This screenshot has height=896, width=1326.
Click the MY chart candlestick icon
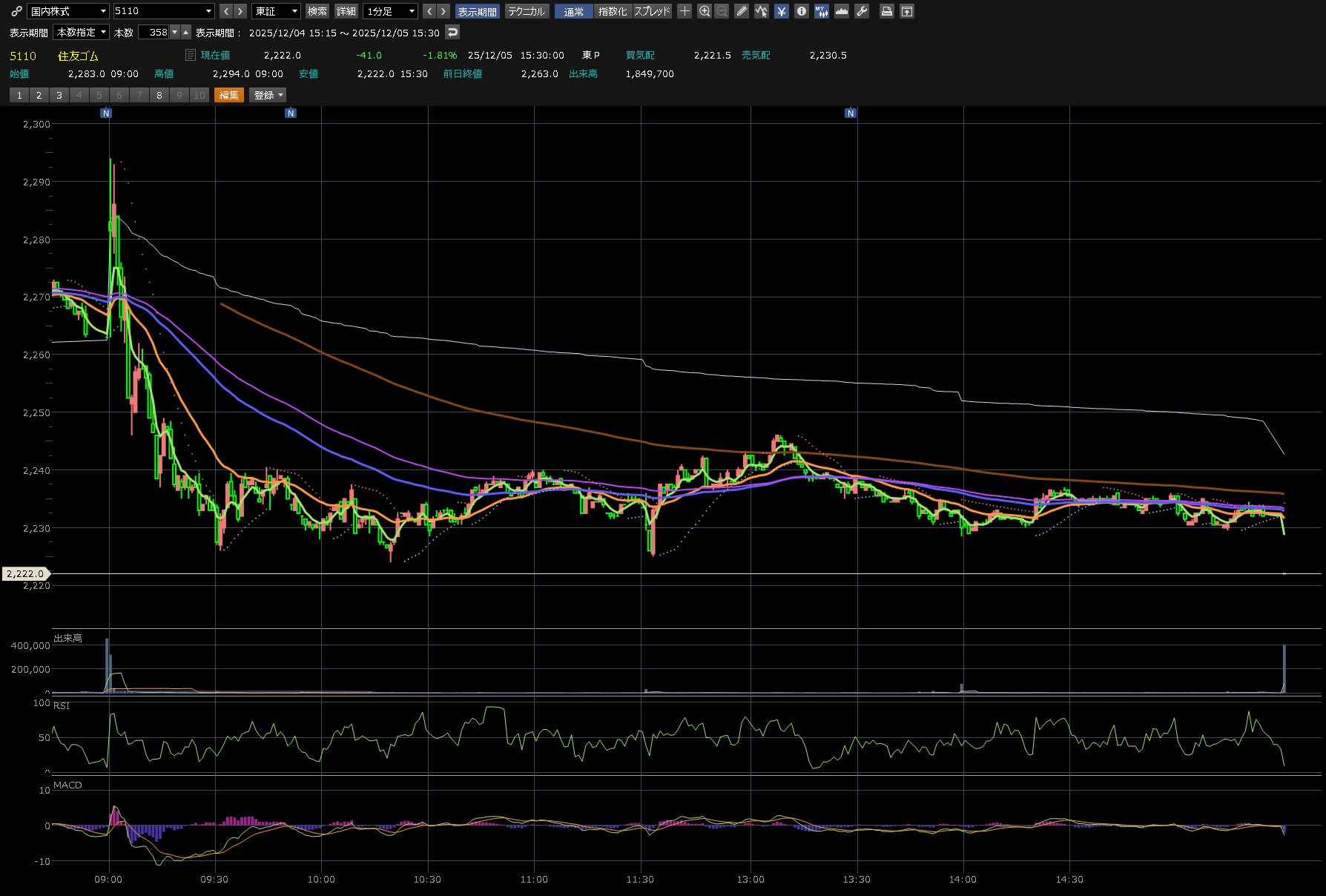[822, 11]
